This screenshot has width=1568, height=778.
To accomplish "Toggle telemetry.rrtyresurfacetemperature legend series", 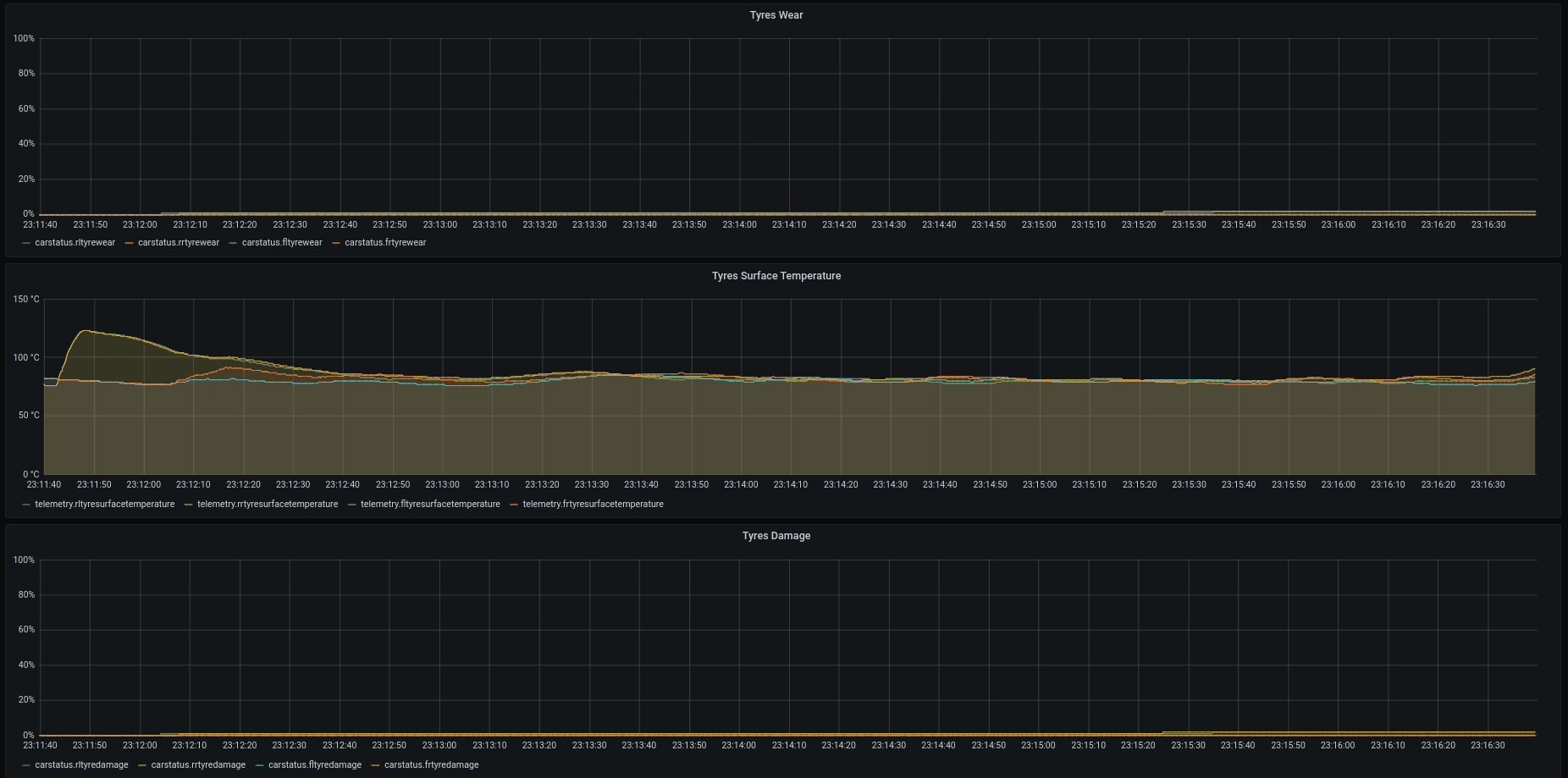I will [268, 505].
